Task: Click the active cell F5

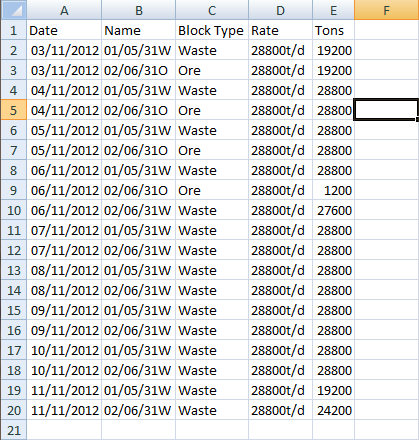Action: [x=386, y=110]
